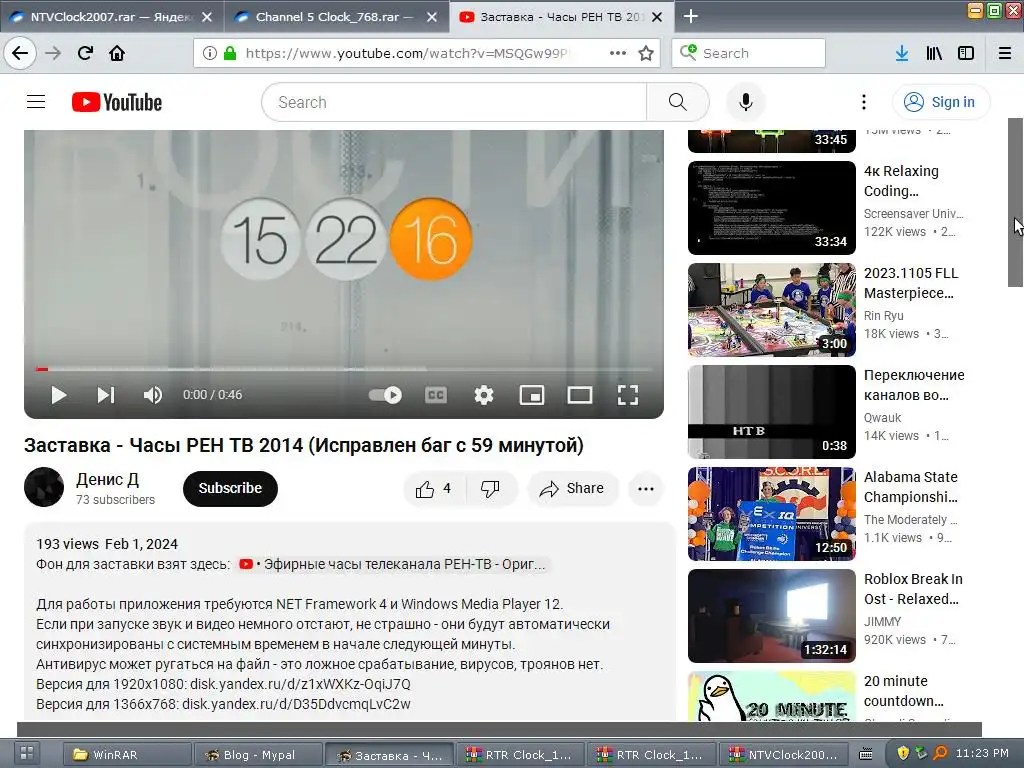The image size is (1024, 768).
Task: Open the browser home page icon
Action: click(x=117, y=53)
